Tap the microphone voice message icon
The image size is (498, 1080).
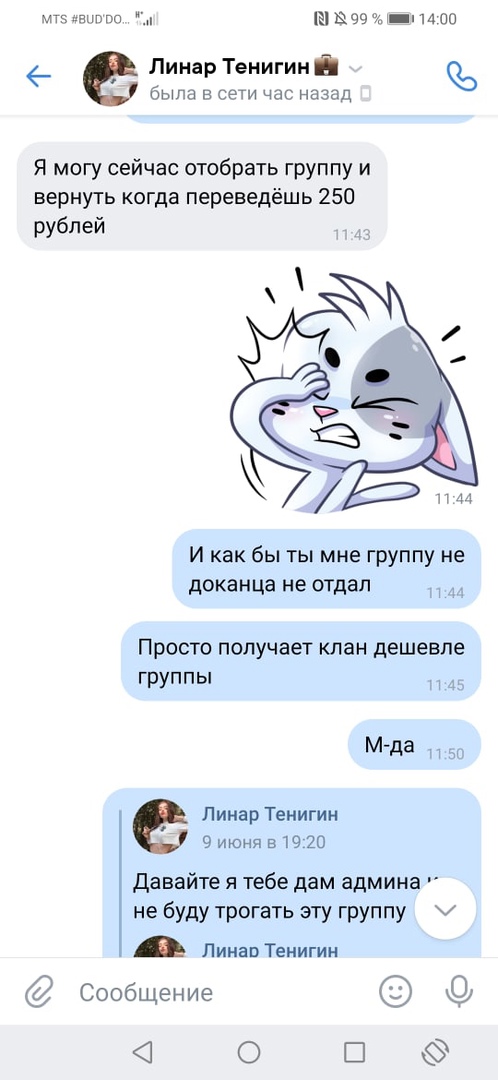tap(459, 992)
